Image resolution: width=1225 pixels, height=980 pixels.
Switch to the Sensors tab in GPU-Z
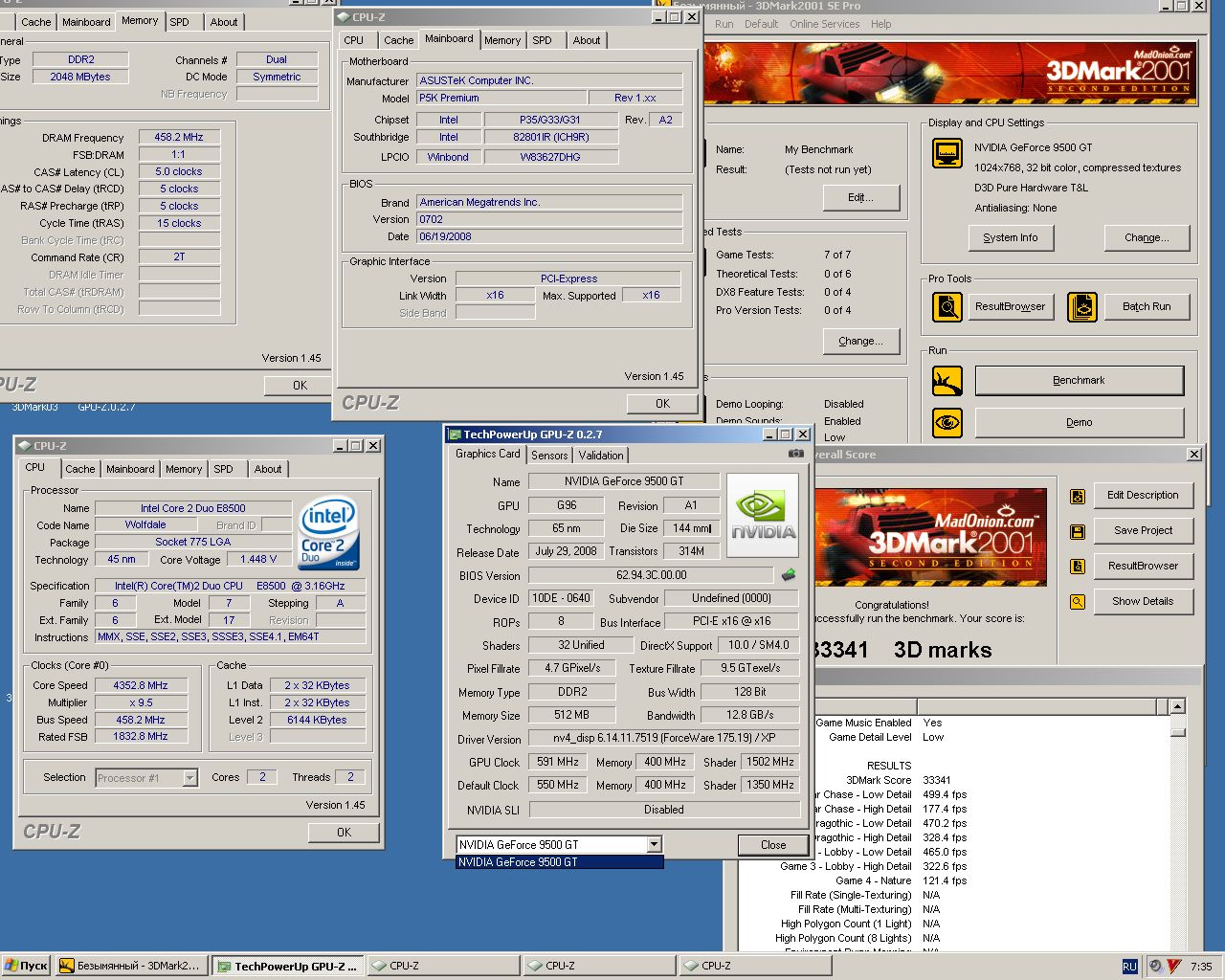coord(549,456)
